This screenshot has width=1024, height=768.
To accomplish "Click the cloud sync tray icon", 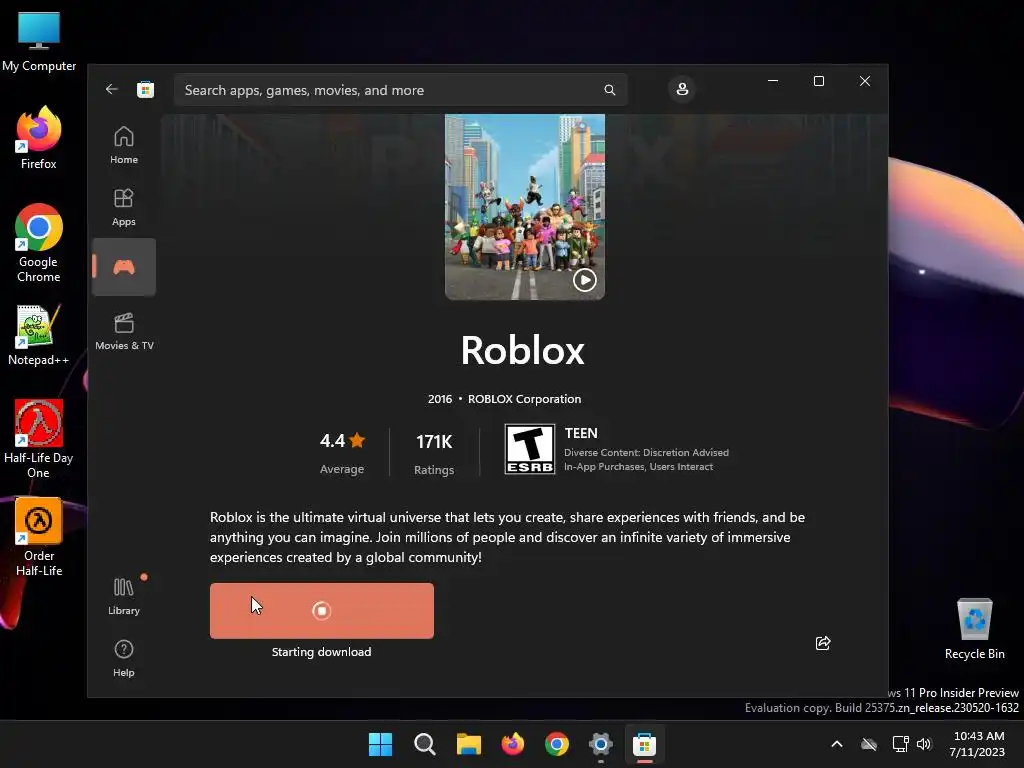I will pos(869,744).
